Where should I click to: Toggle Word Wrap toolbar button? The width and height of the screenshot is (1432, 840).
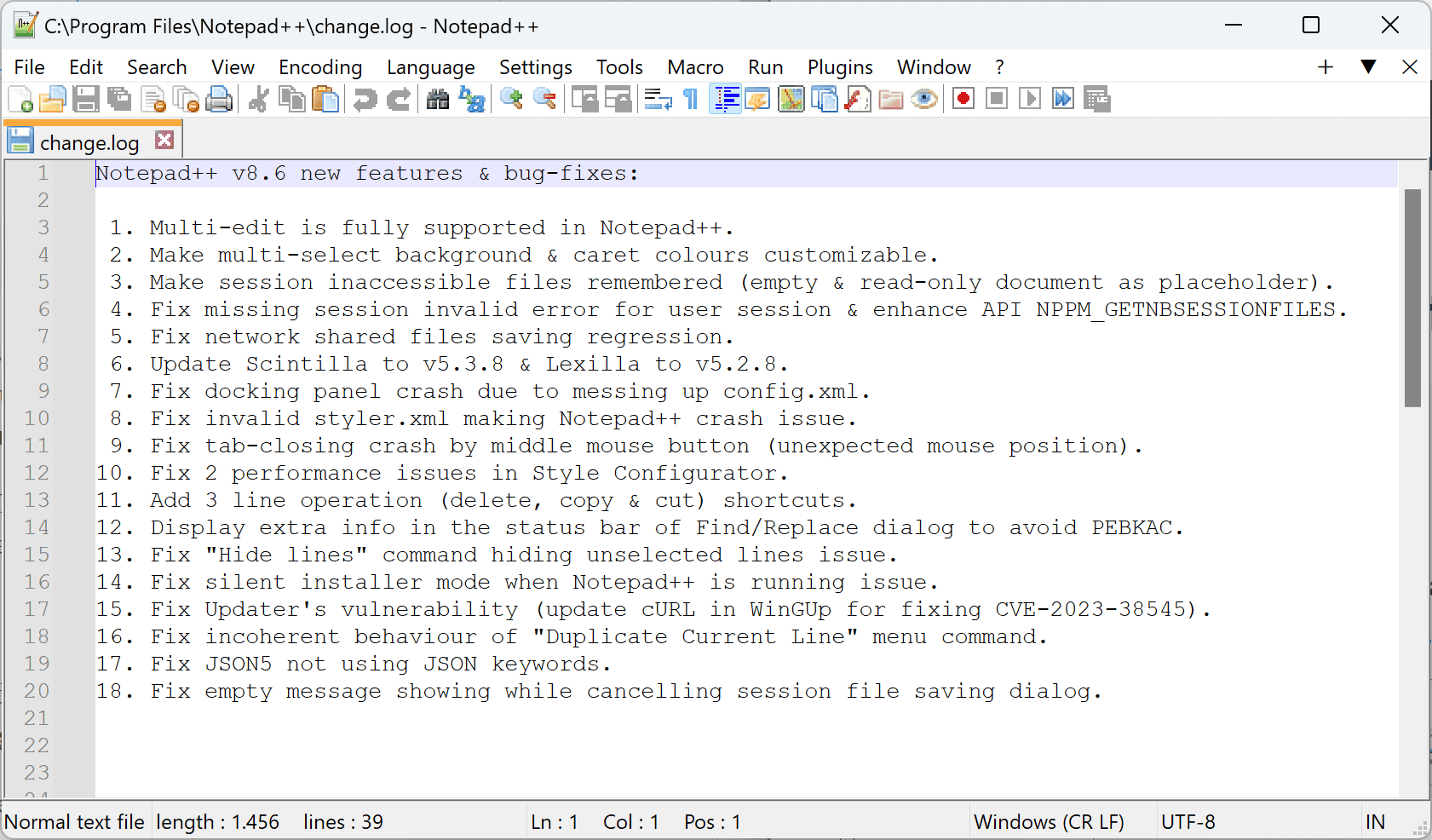658,100
